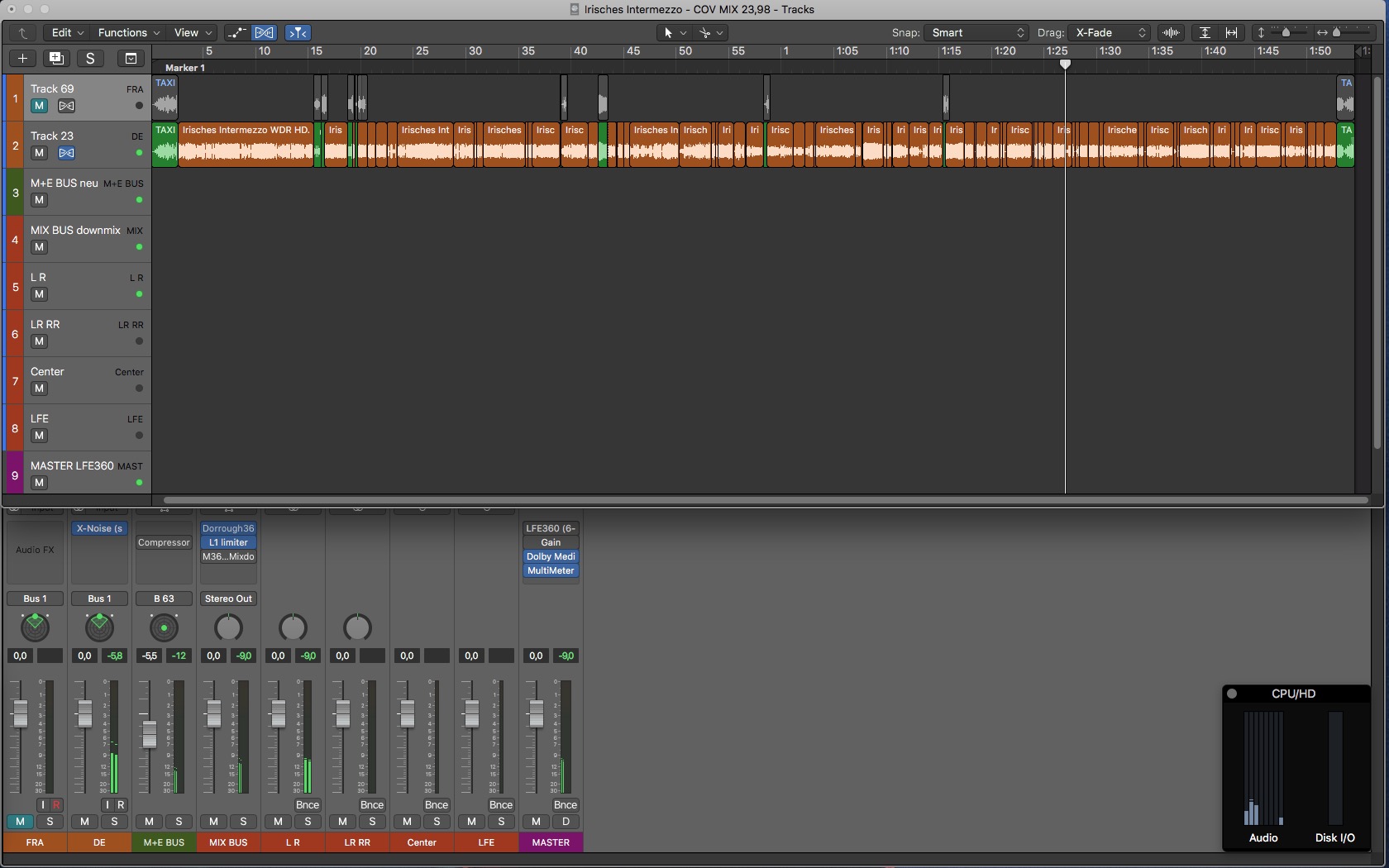Viewport: 1389px width, 868px height.
Task: Mute the M+E BUS neu track
Action: coord(39,200)
